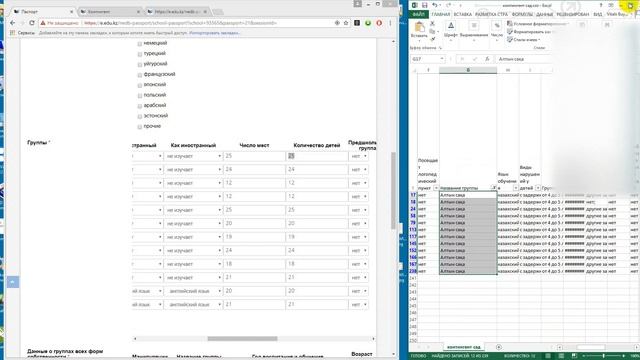Open the Сервисы apps shortcut
This screenshot has width=640, height=360.
click(22, 33)
